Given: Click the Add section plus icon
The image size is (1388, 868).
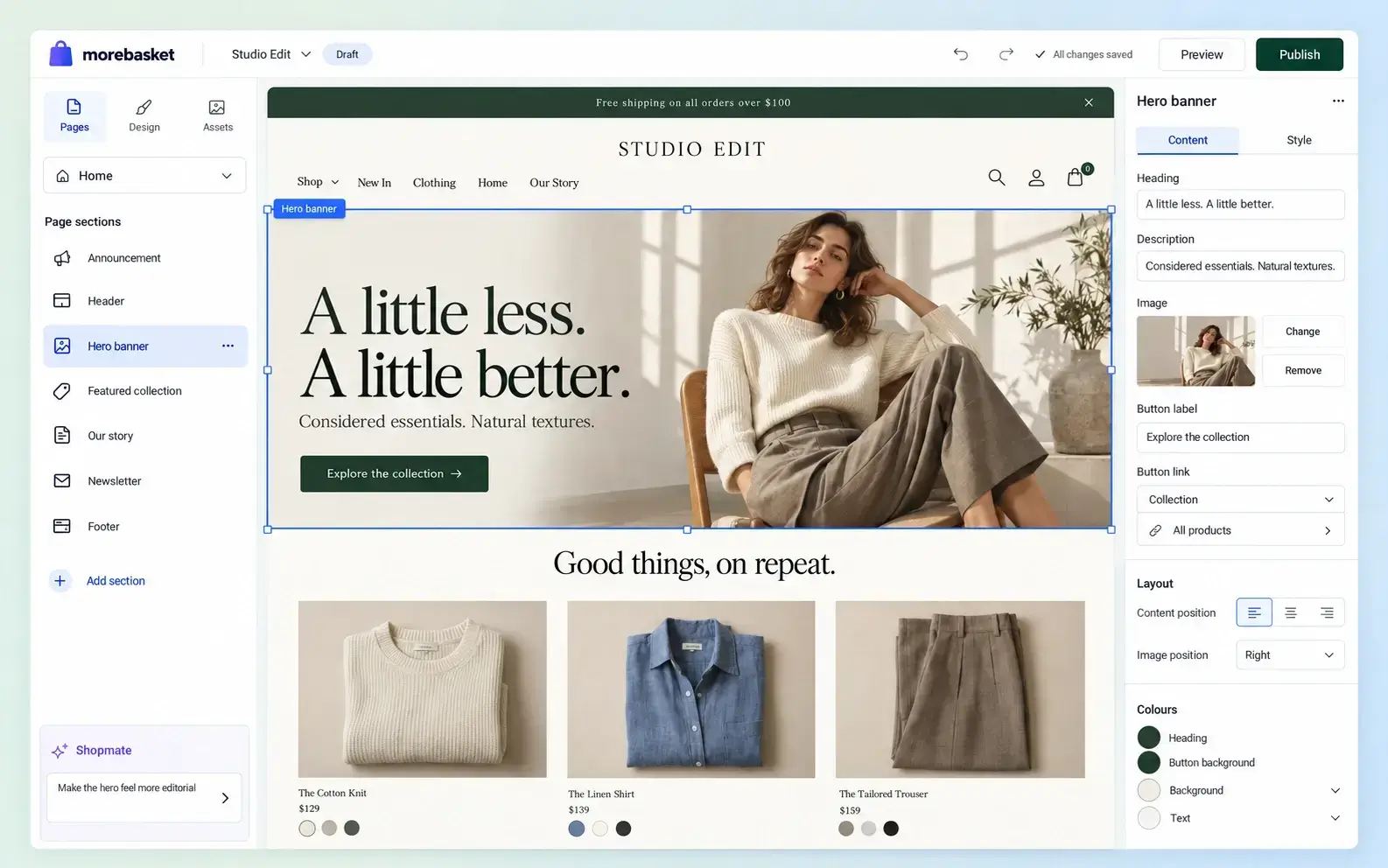Looking at the screenshot, I should coord(60,581).
